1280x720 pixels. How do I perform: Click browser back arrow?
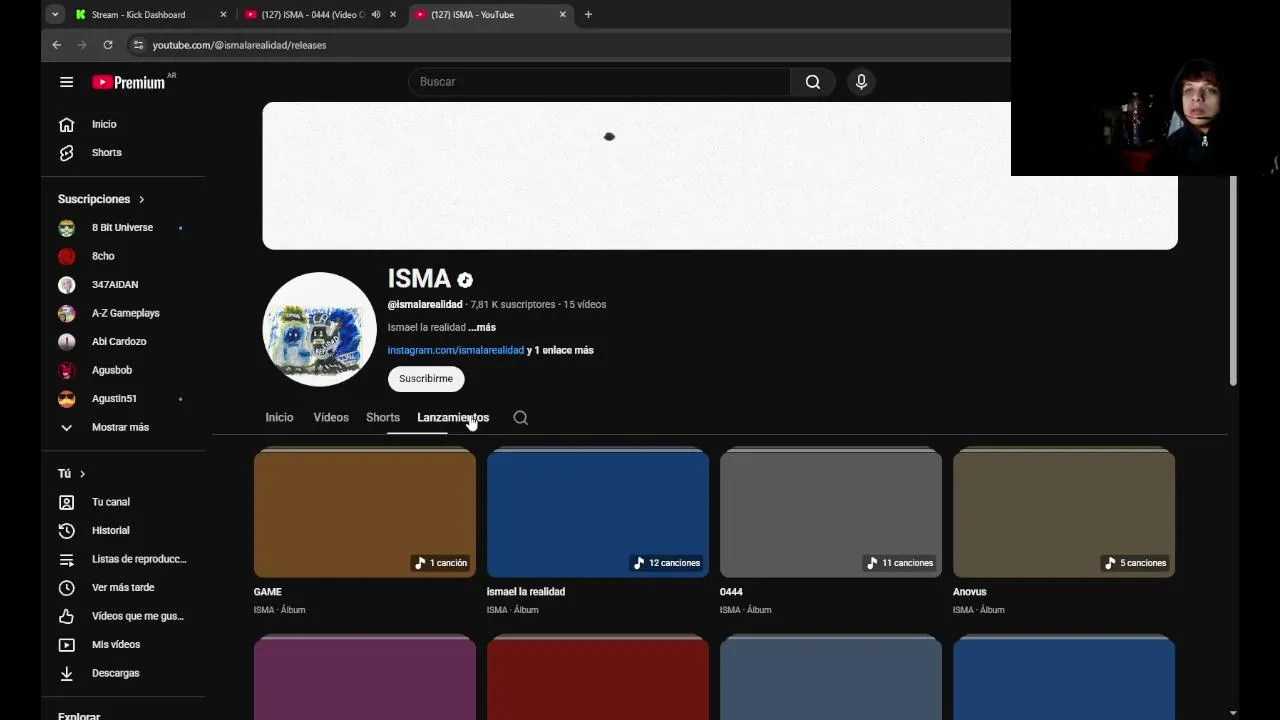pyautogui.click(x=57, y=45)
